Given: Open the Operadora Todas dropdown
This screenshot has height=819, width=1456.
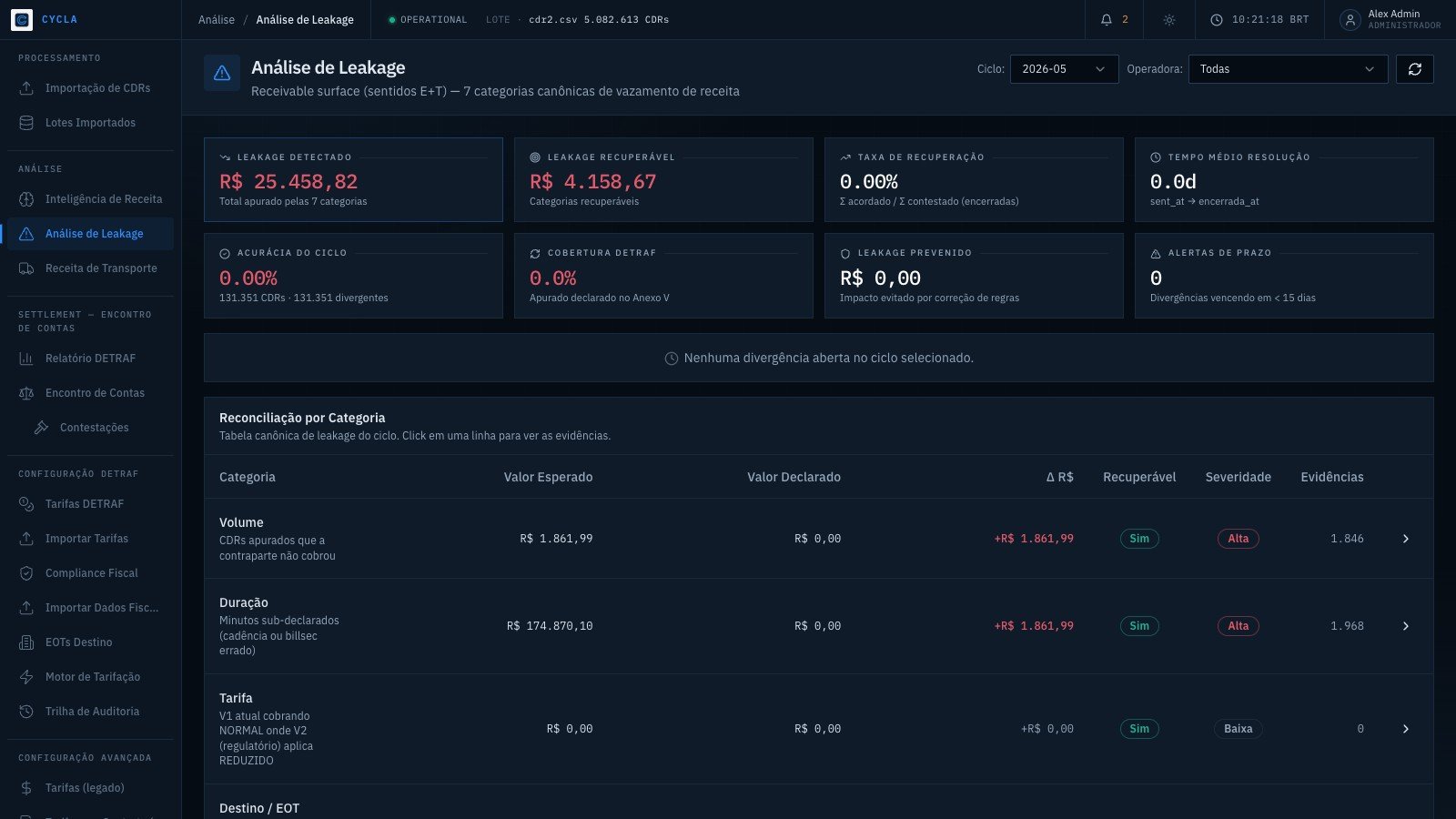Looking at the screenshot, I should coord(1288,69).
